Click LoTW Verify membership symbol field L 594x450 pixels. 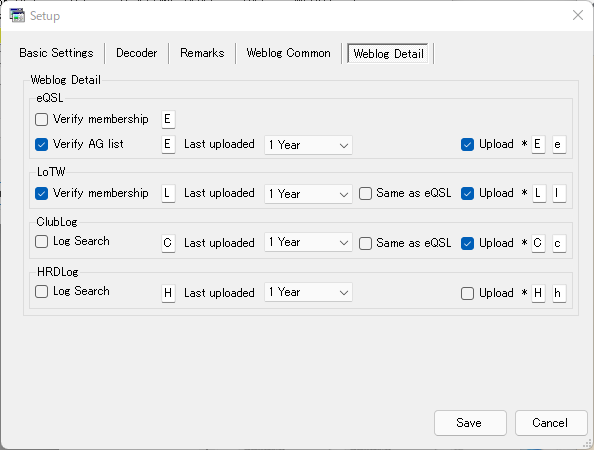(x=168, y=193)
